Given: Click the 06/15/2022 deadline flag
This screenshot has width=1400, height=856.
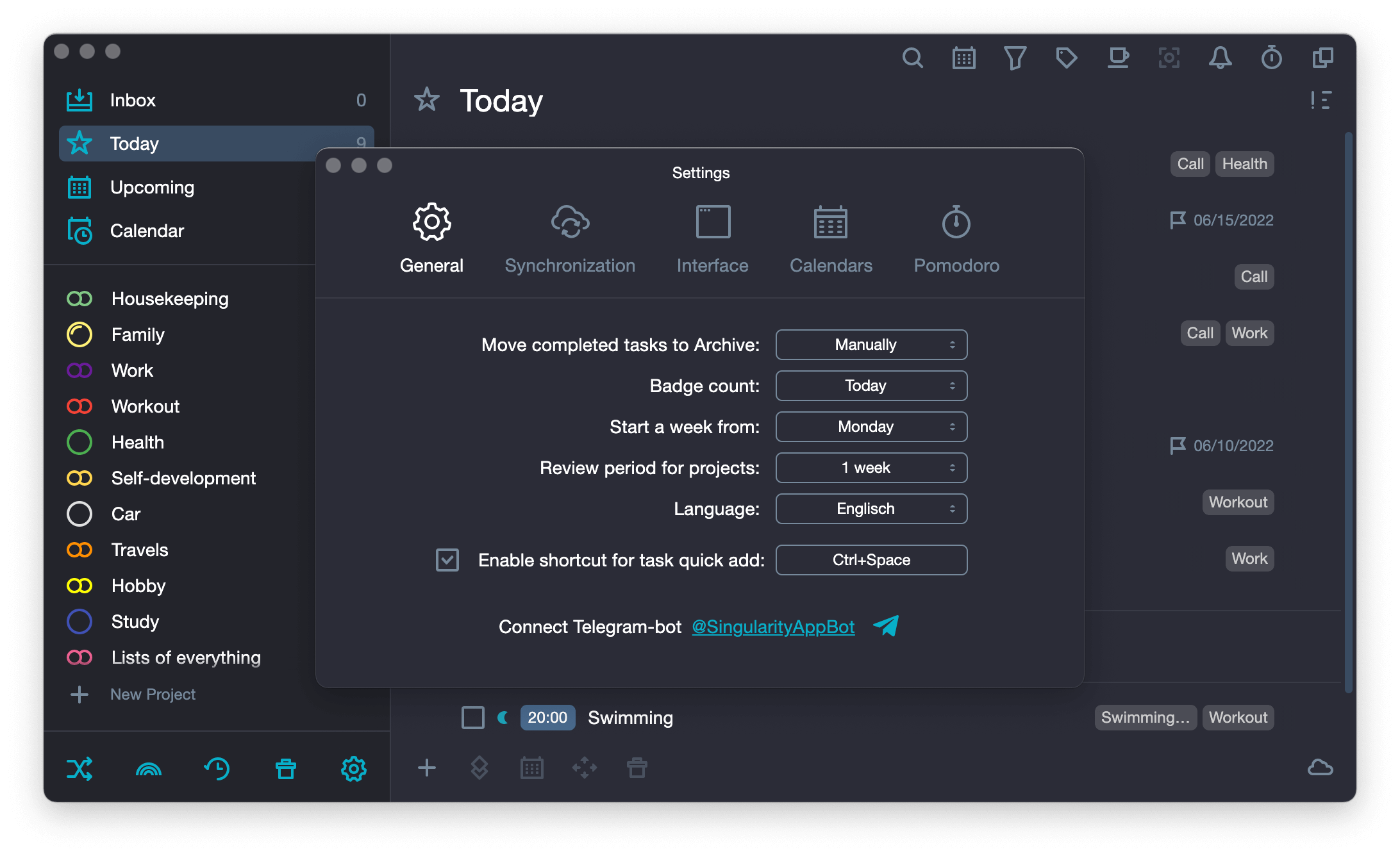Looking at the screenshot, I should tap(1222, 220).
